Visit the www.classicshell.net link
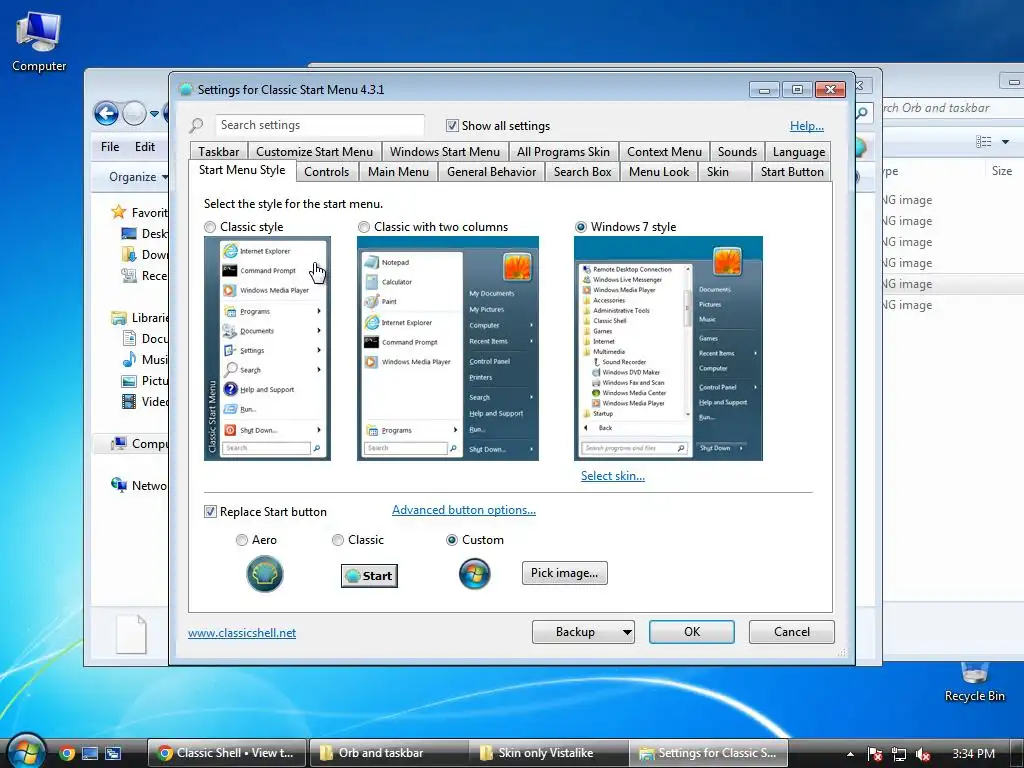The width and height of the screenshot is (1024, 768). pos(242,633)
